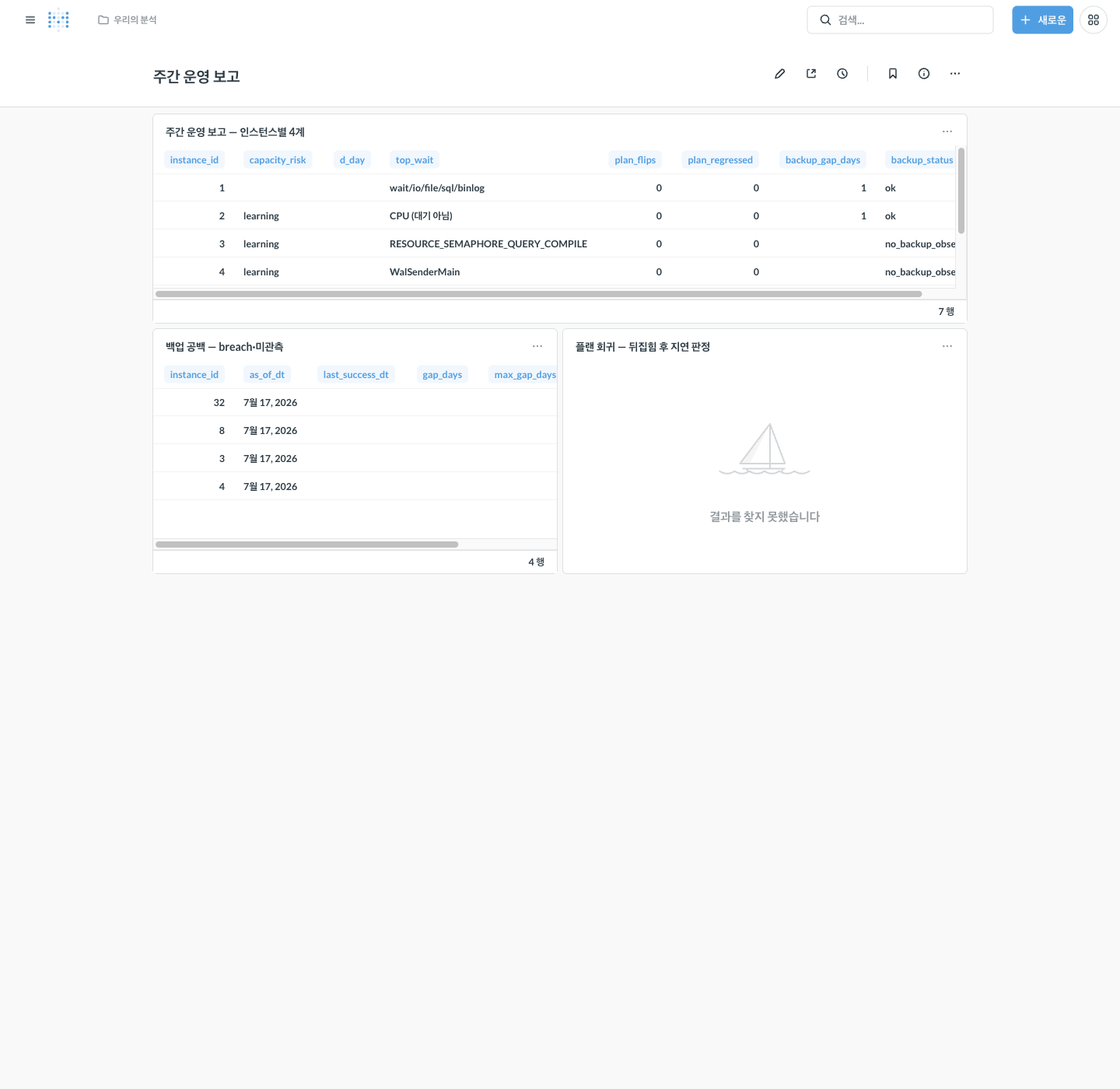
Task: Open dashboard header more options menu
Action: pyautogui.click(x=955, y=74)
